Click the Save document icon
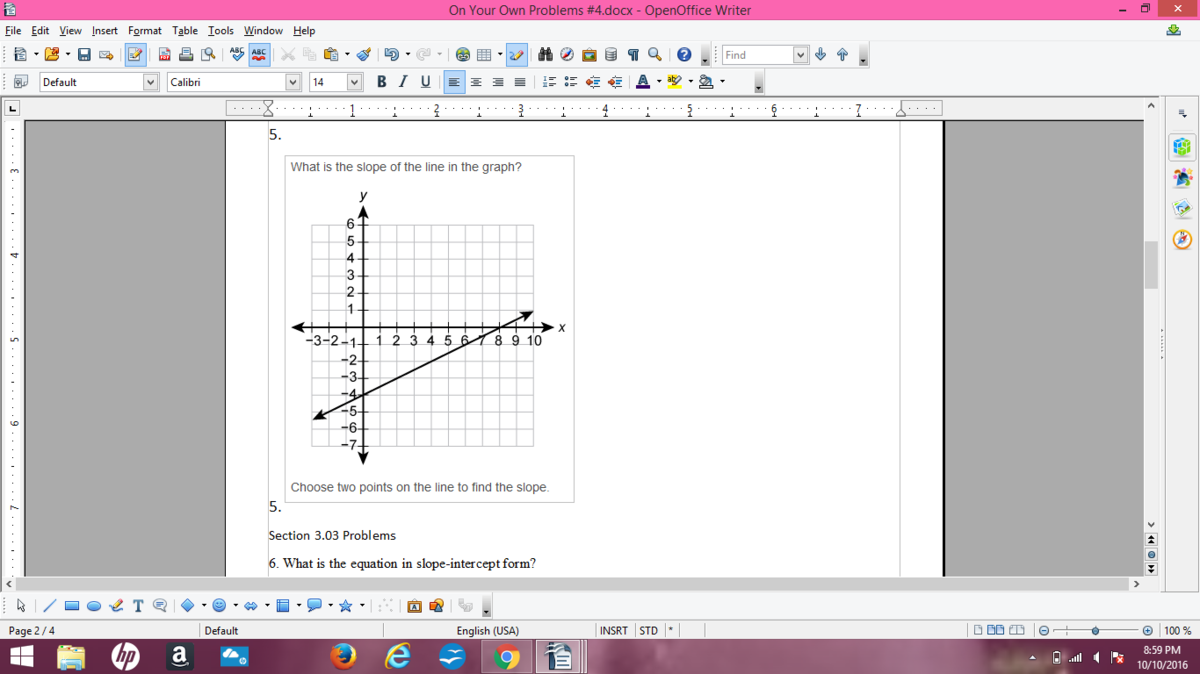Image resolution: width=1200 pixels, height=674 pixels. pyautogui.click(x=85, y=55)
